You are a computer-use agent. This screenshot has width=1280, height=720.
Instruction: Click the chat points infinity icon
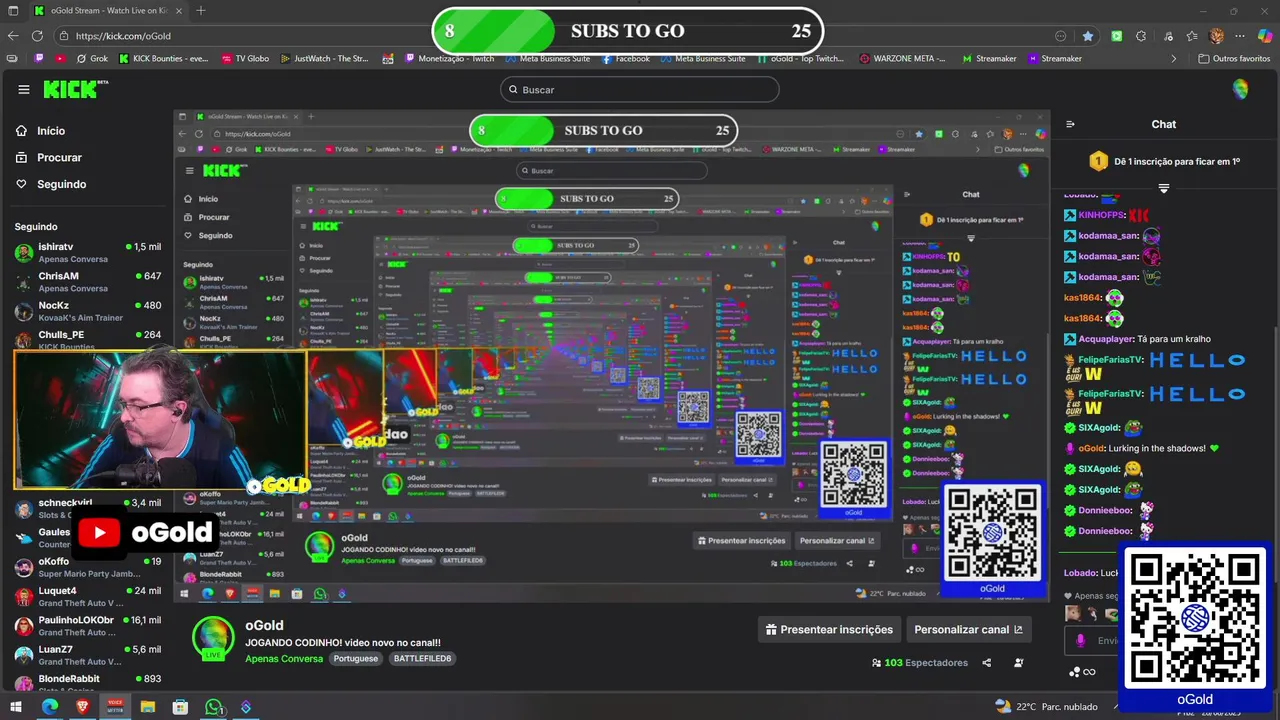click(x=1083, y=672)
